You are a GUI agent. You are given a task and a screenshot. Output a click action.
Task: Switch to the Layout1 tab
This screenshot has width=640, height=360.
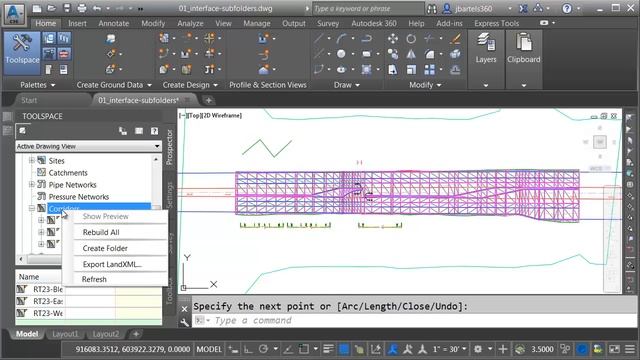(65, 334)
